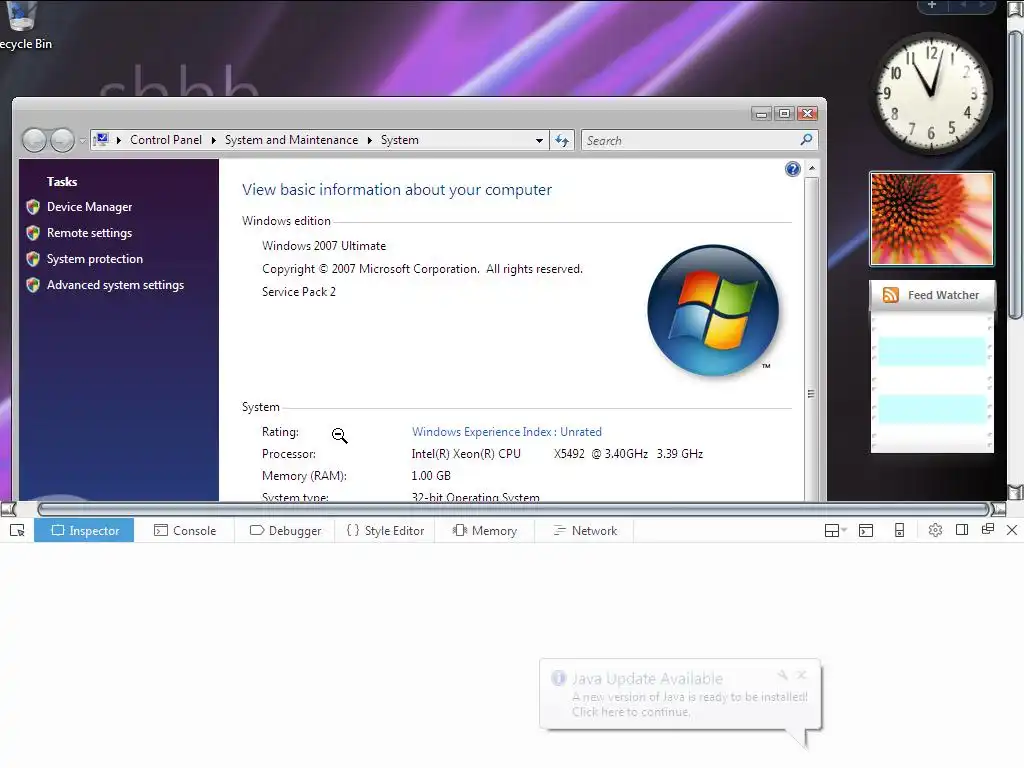Screen dimensions: 1024x768
Task: Open the recent pages dropdown arrow
Action: 82,140
